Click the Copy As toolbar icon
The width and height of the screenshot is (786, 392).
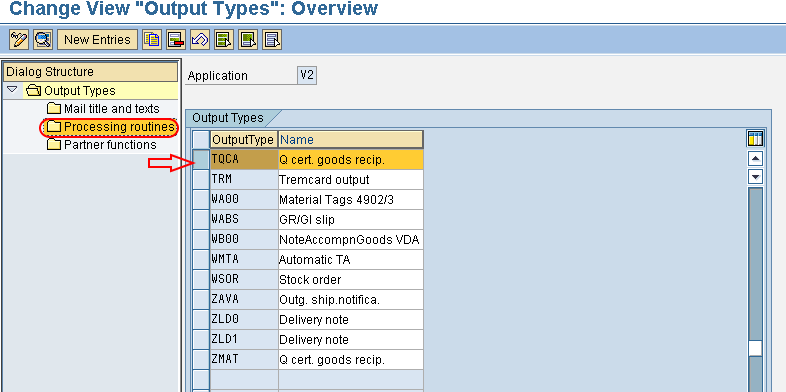(x=152, y=40)
